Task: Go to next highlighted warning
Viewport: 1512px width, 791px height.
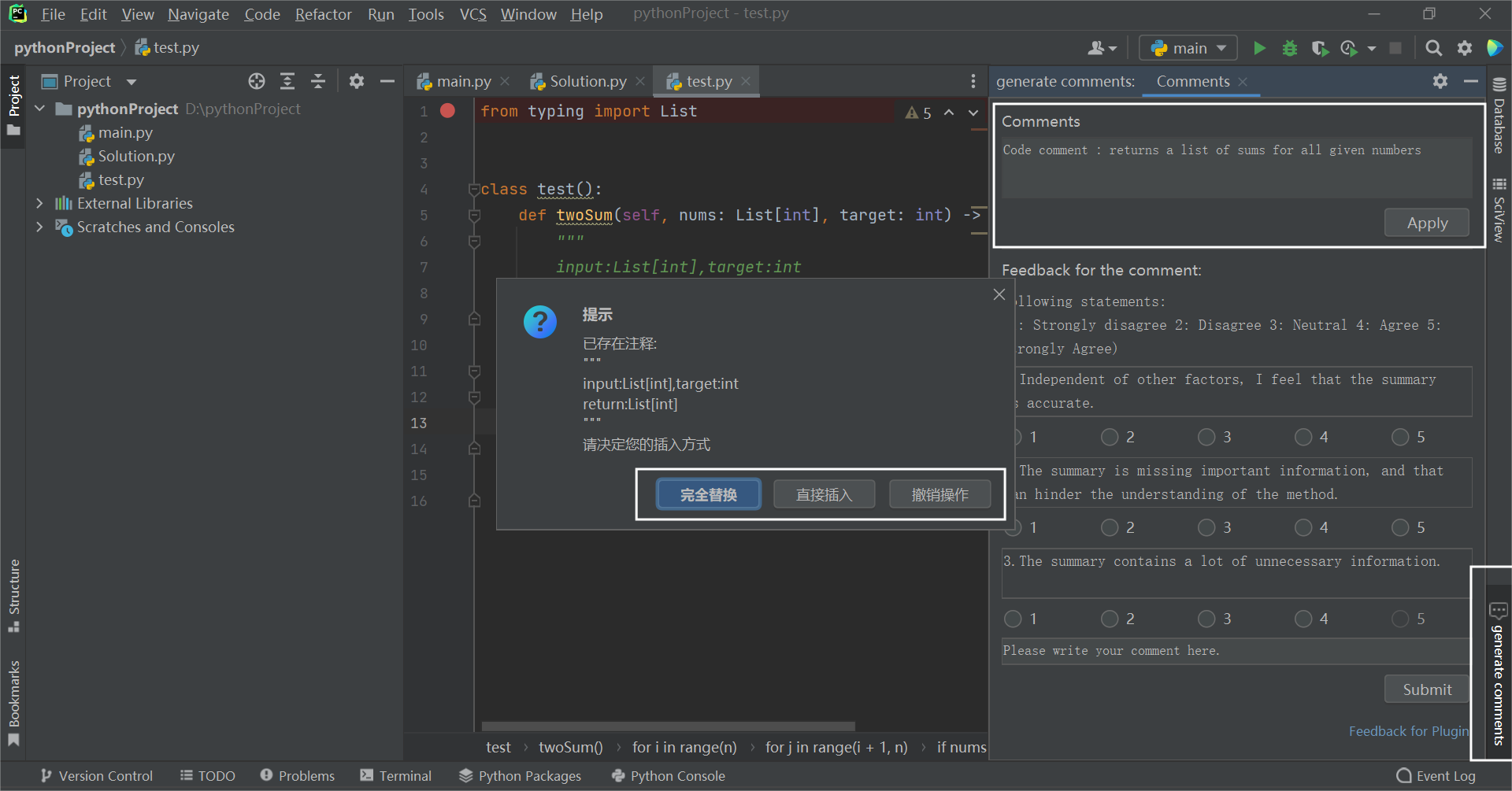Action: [974, 113]
